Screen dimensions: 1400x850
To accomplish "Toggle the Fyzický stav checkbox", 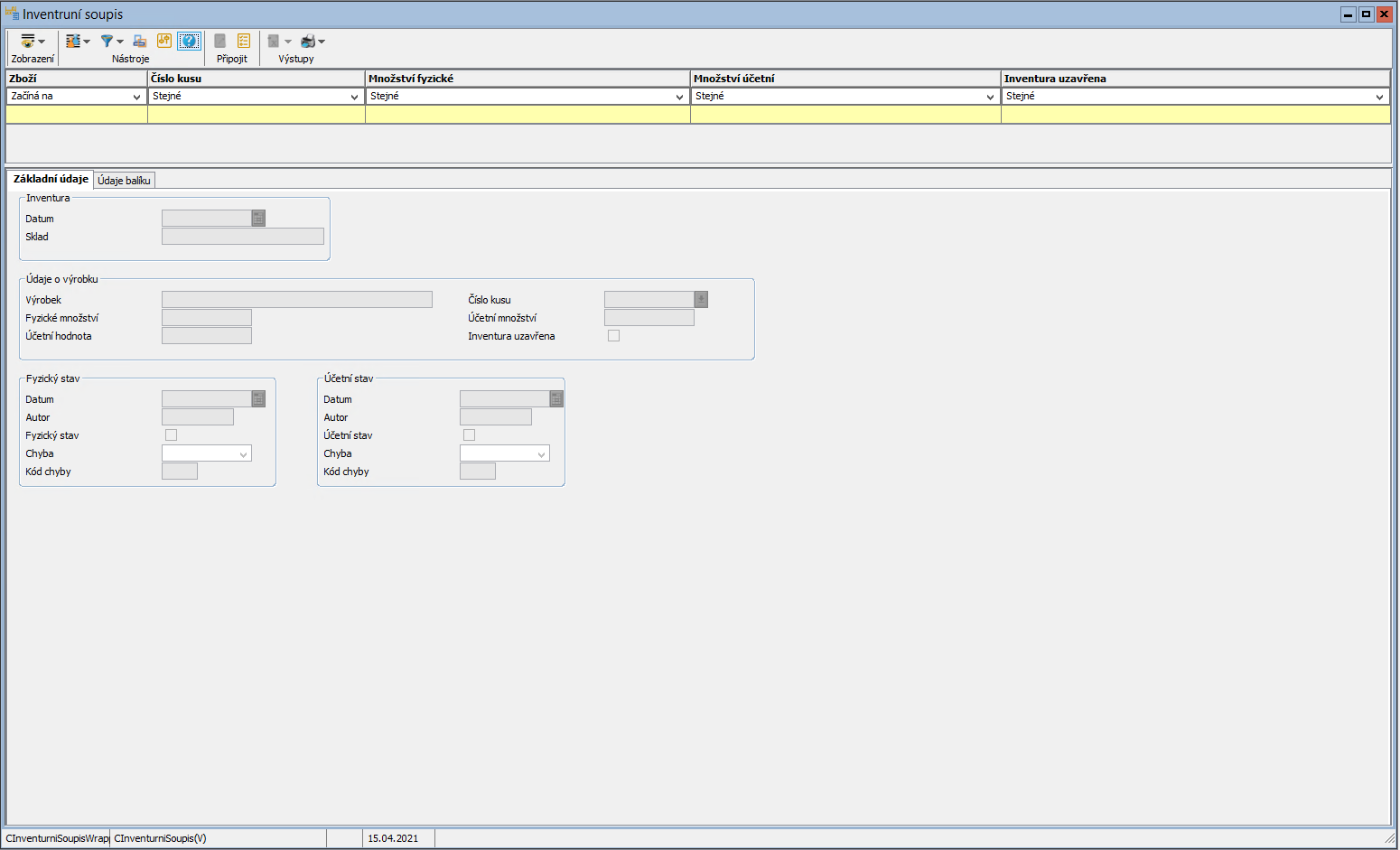I will [171, 435].
